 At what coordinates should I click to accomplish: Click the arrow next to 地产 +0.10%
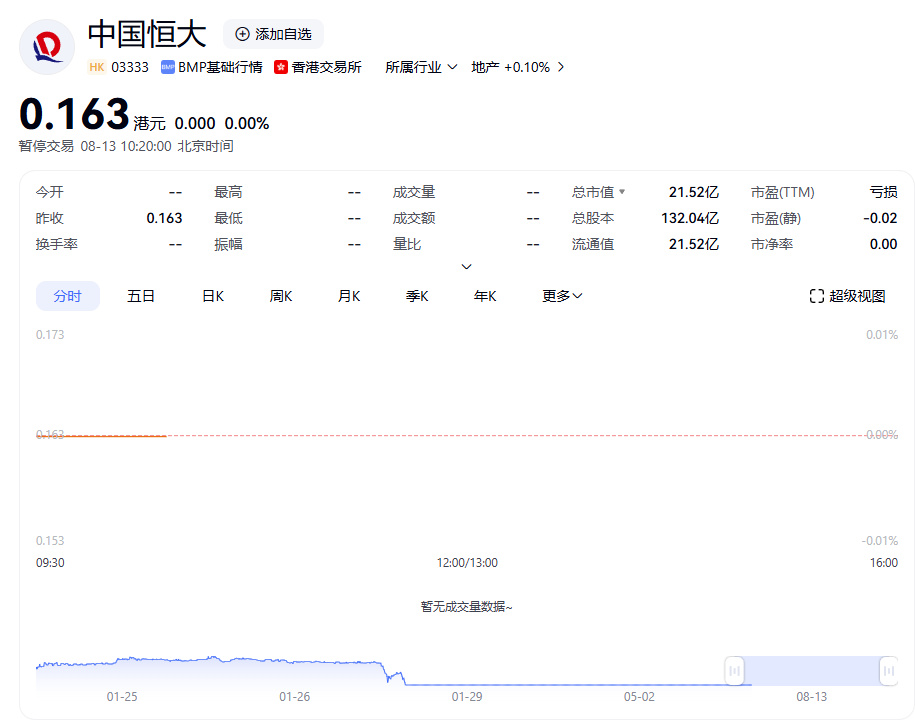pos(561,67)
